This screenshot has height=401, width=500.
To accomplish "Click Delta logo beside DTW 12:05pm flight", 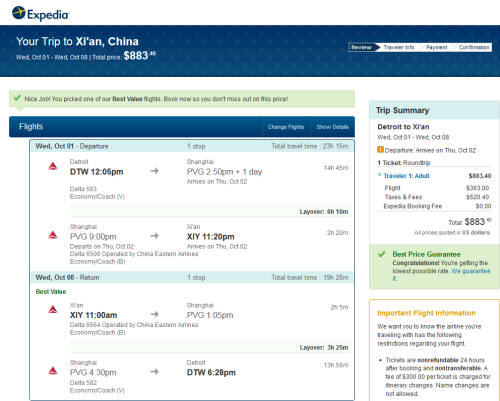I will (53, 166).
